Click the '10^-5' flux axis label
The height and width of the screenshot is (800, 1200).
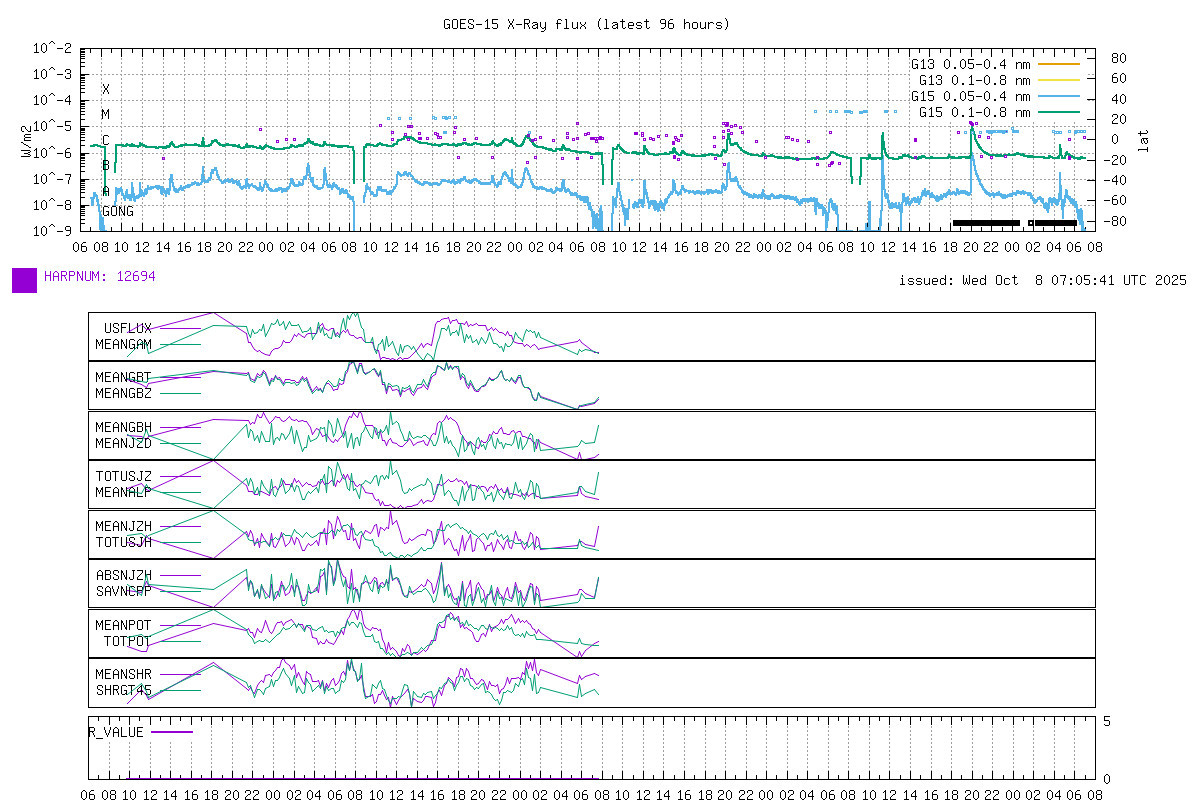click(x=52, y=126)
